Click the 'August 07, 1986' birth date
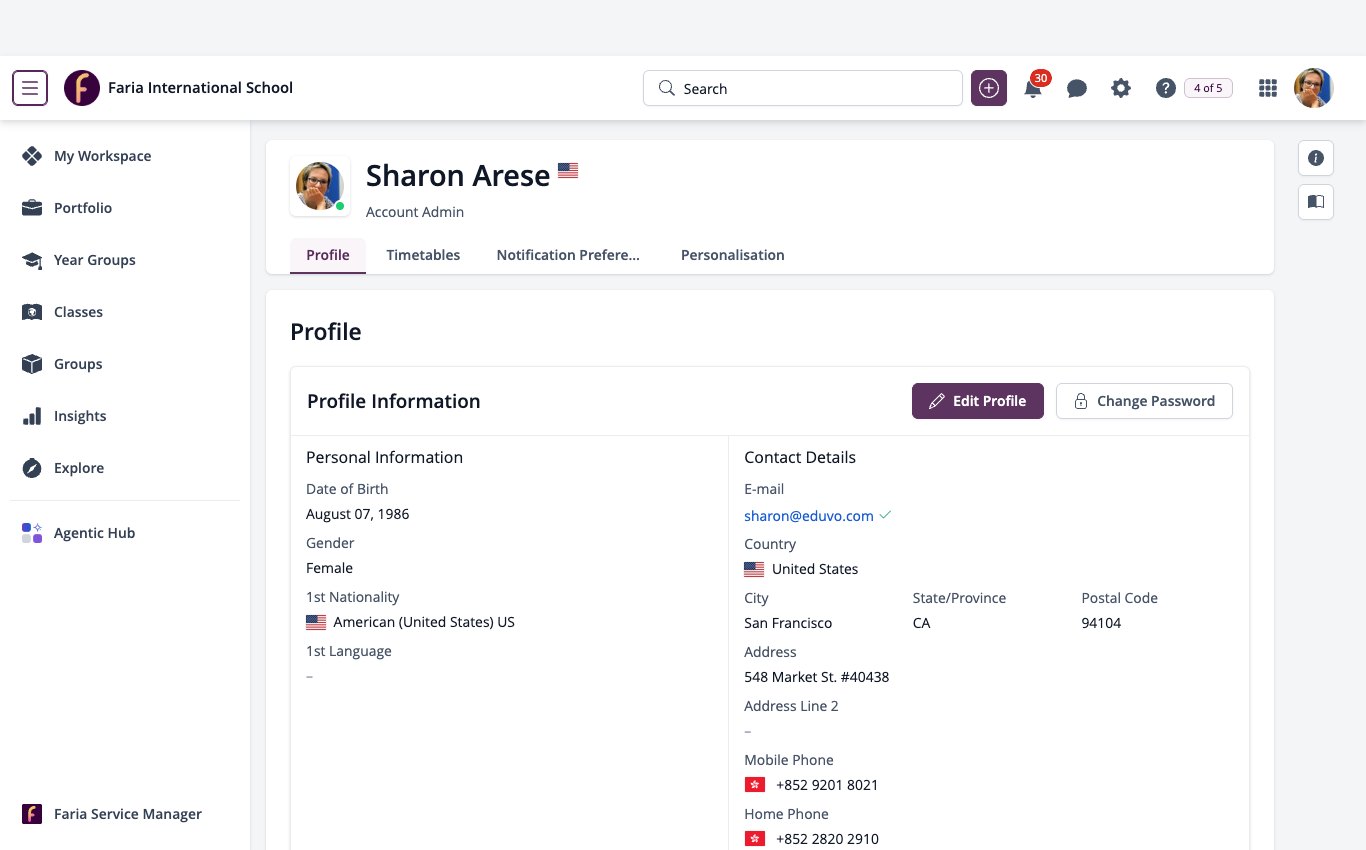Viewport: 1366px width, 850px height. (x=357, y=514)
